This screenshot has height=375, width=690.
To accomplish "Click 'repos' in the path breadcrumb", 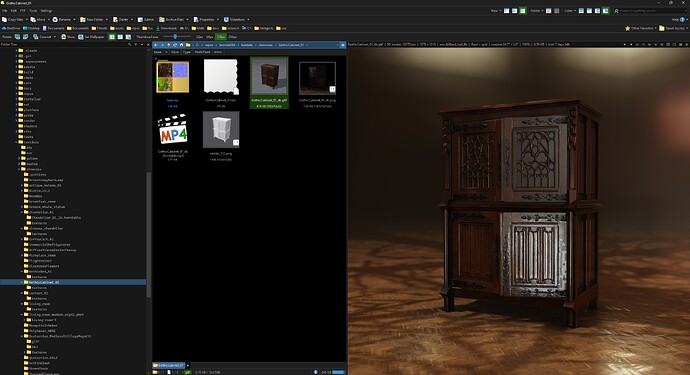I will tap(209, 45).
